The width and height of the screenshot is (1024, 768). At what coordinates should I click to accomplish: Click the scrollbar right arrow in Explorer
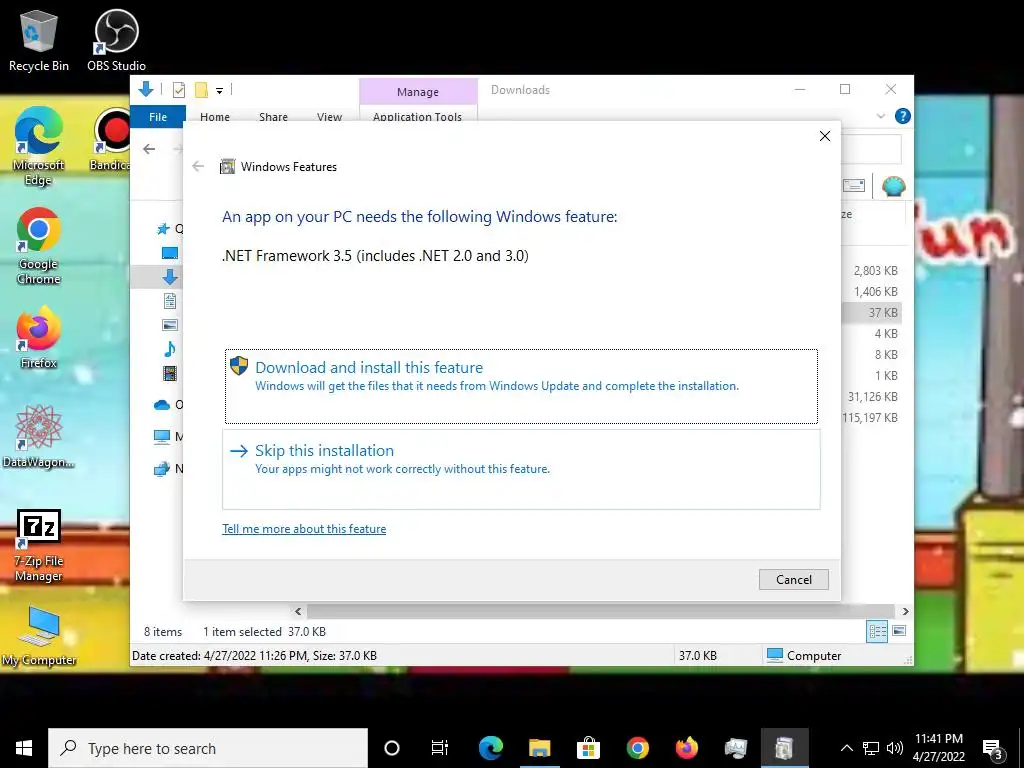pyautogui.click(x=905, y=611)
